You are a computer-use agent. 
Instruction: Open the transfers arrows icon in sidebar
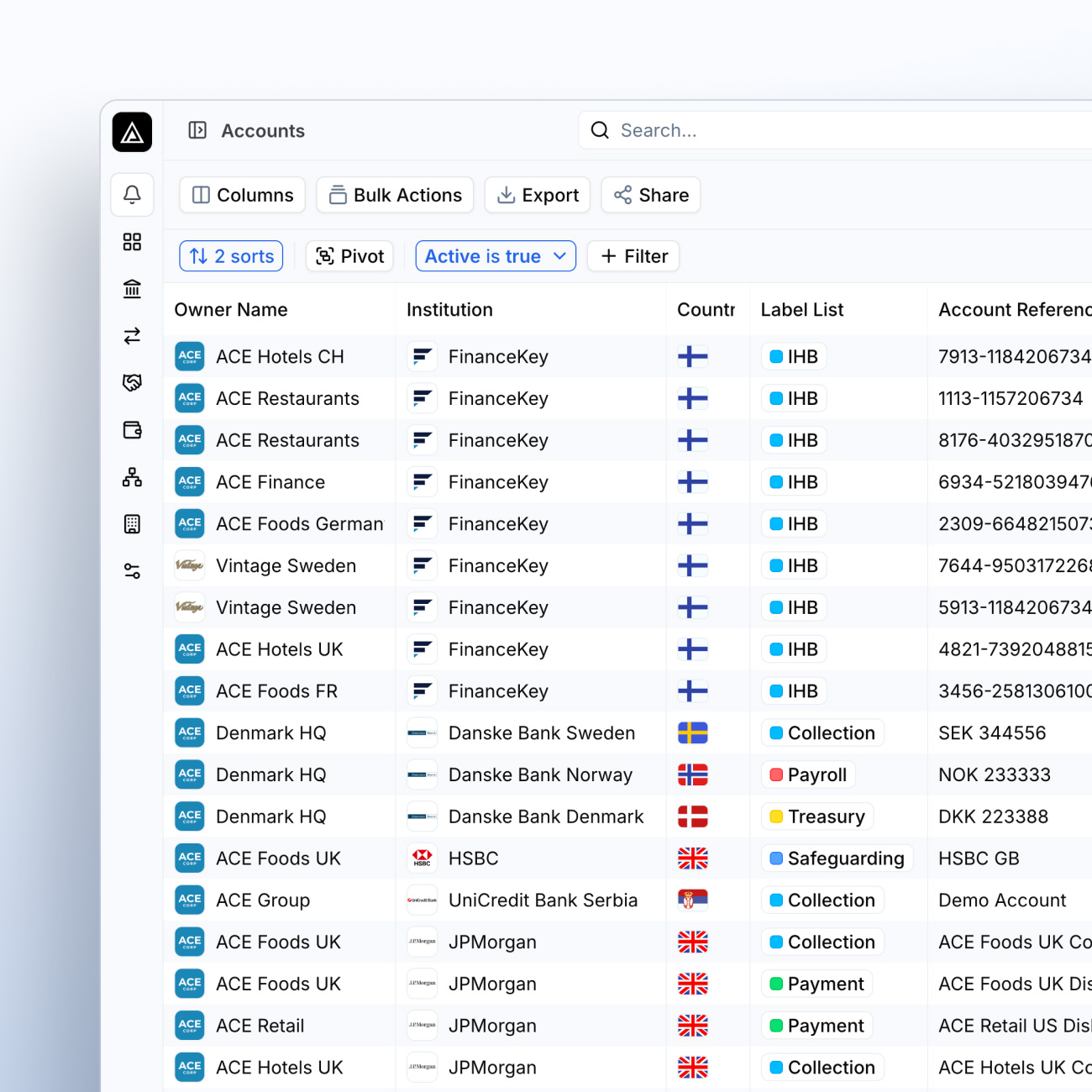tap(132, 336)
